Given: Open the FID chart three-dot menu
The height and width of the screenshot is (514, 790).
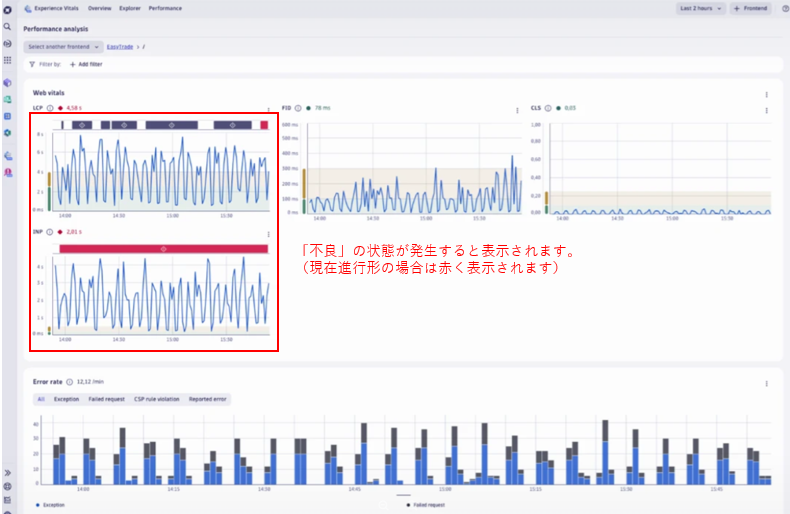Looking at the screenshot, I should click(x=517, y=109).
